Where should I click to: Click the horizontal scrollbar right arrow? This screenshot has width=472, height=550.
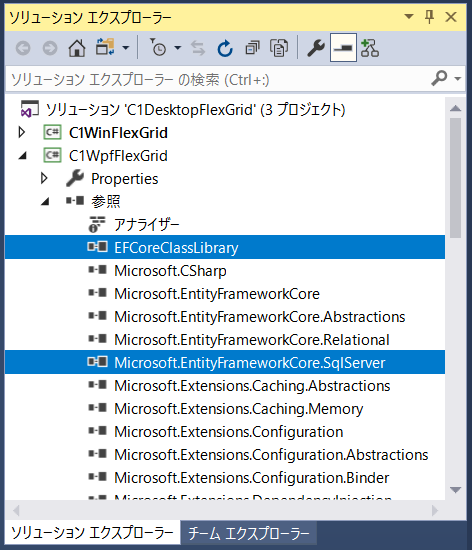pyautogui.click(x=435, y=510)
